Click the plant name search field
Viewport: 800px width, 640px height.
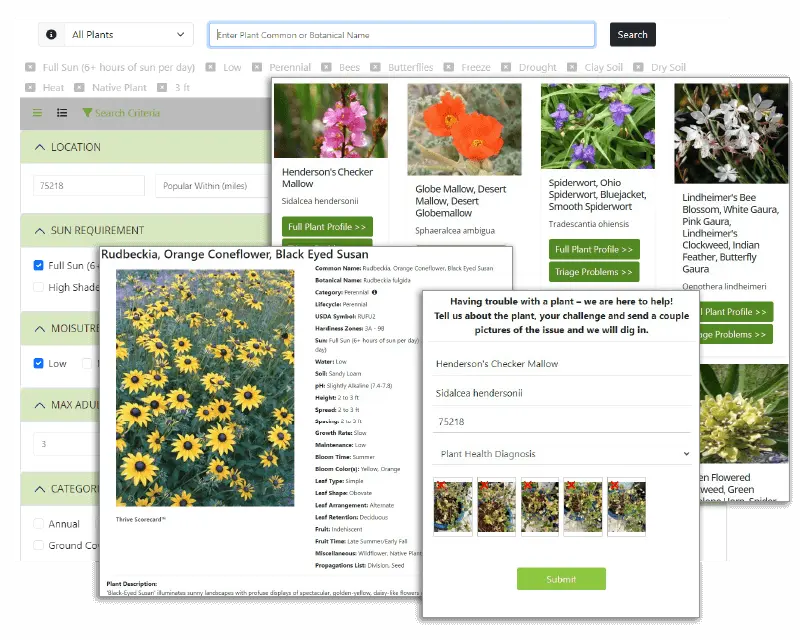pyautogui.click(x=402, y=35)
